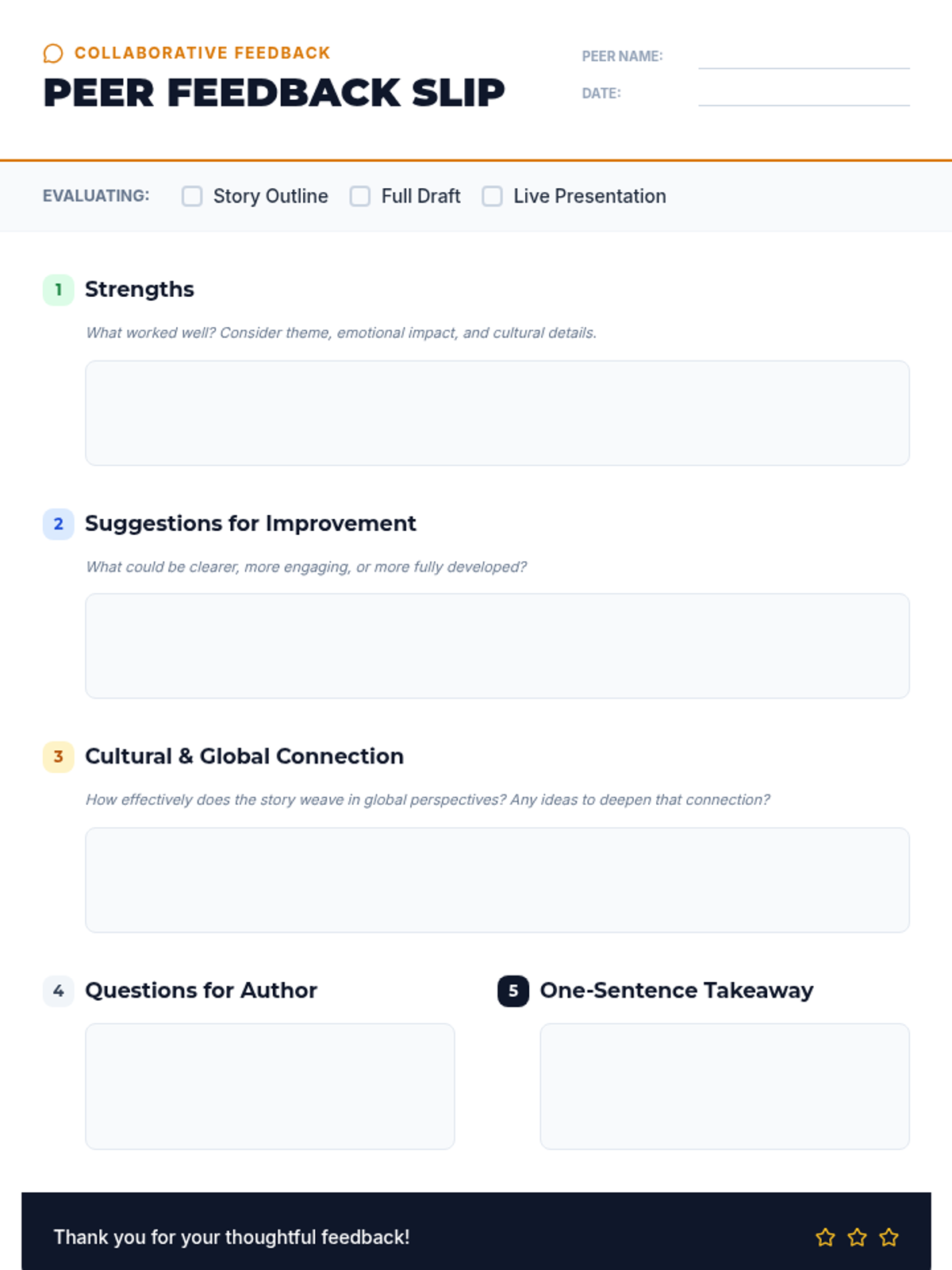Click the Peer Feedback Slip title
The image size is (952, 1270).
pyautogui.click(x=274, y=93)
